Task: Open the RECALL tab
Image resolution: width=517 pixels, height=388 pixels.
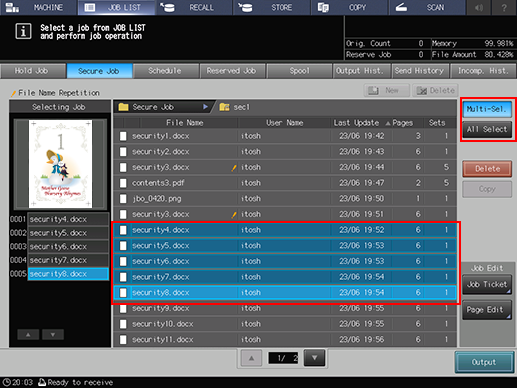Action: click(194, 7)
